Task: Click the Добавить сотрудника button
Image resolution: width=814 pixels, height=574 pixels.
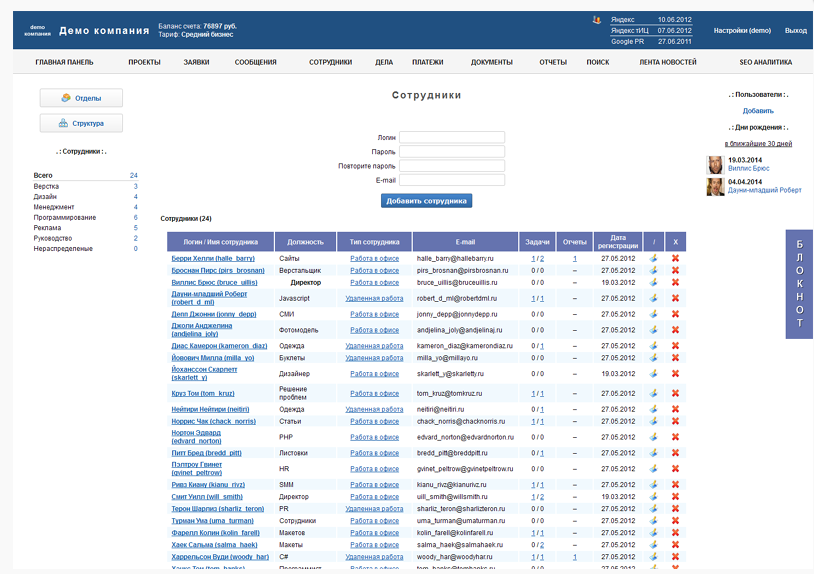Action: tap(426, 201)
